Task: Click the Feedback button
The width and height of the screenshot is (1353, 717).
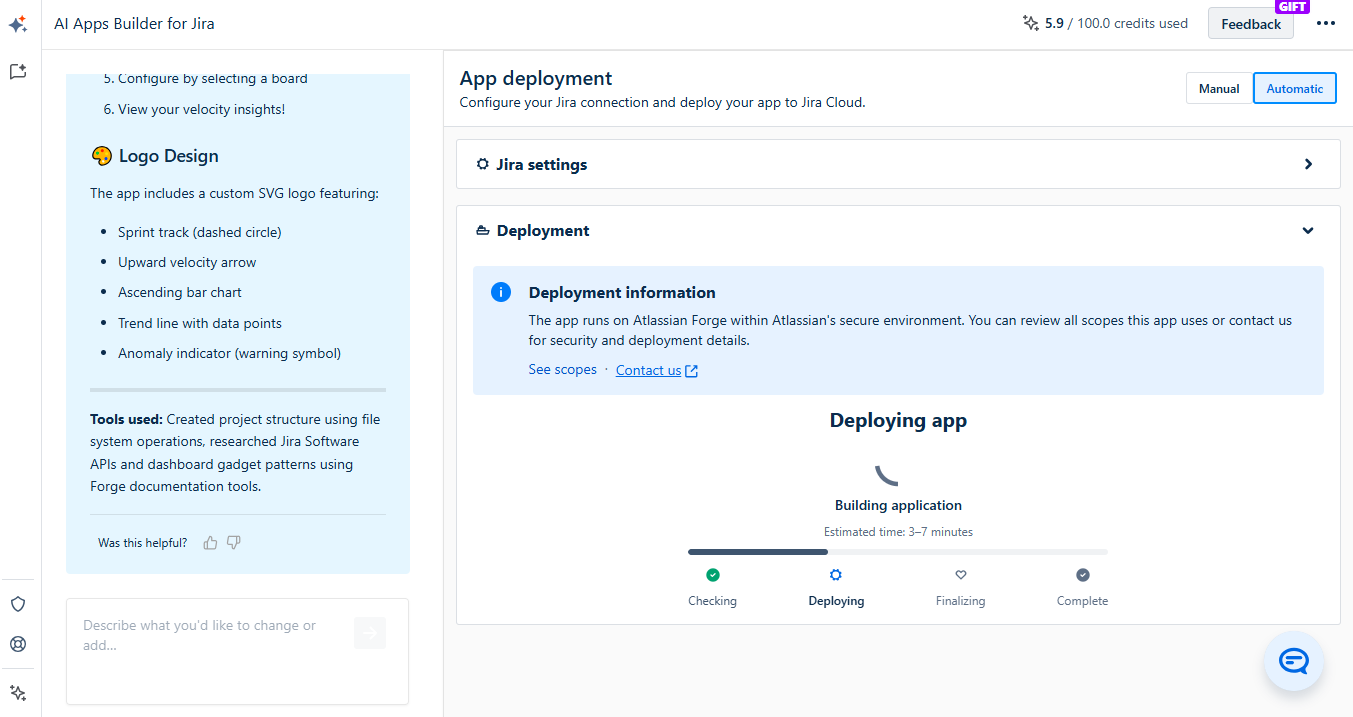Action: [1250, 24]
